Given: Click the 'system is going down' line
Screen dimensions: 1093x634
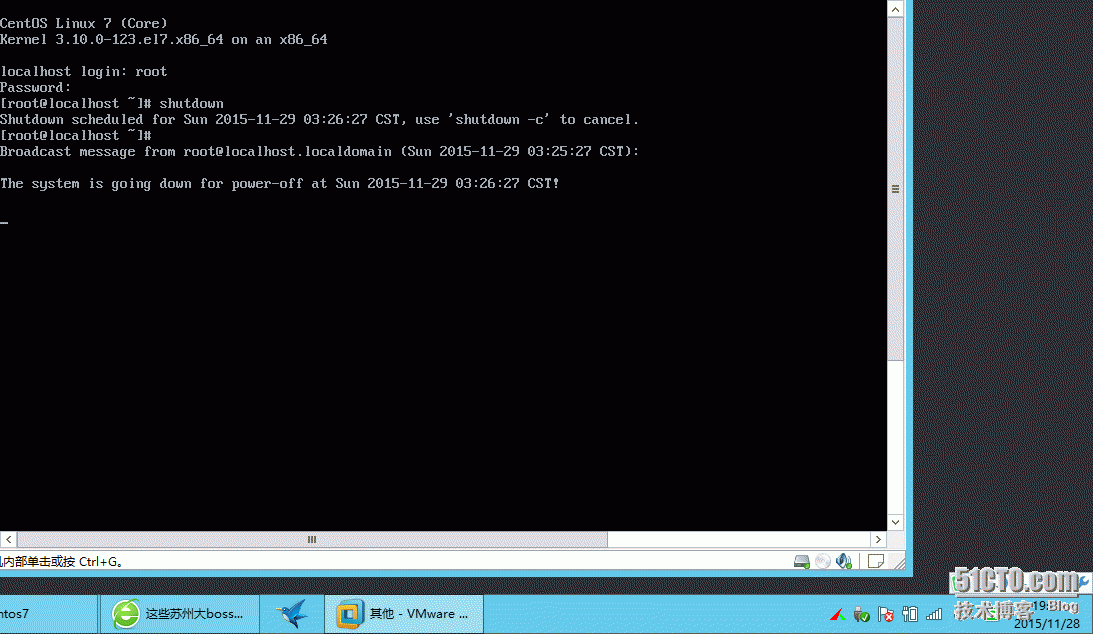Looking at the screenshot, I should click(x=280, y=183).
